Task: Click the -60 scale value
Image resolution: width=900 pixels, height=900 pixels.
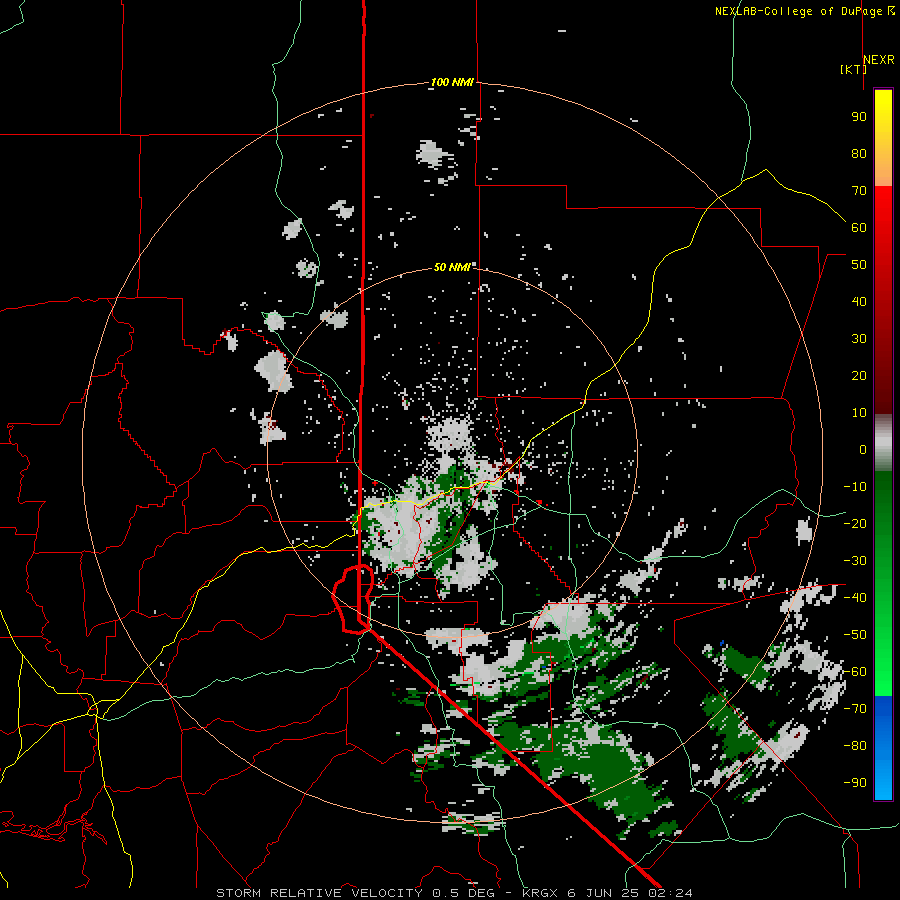Action: tap(855, 672)
